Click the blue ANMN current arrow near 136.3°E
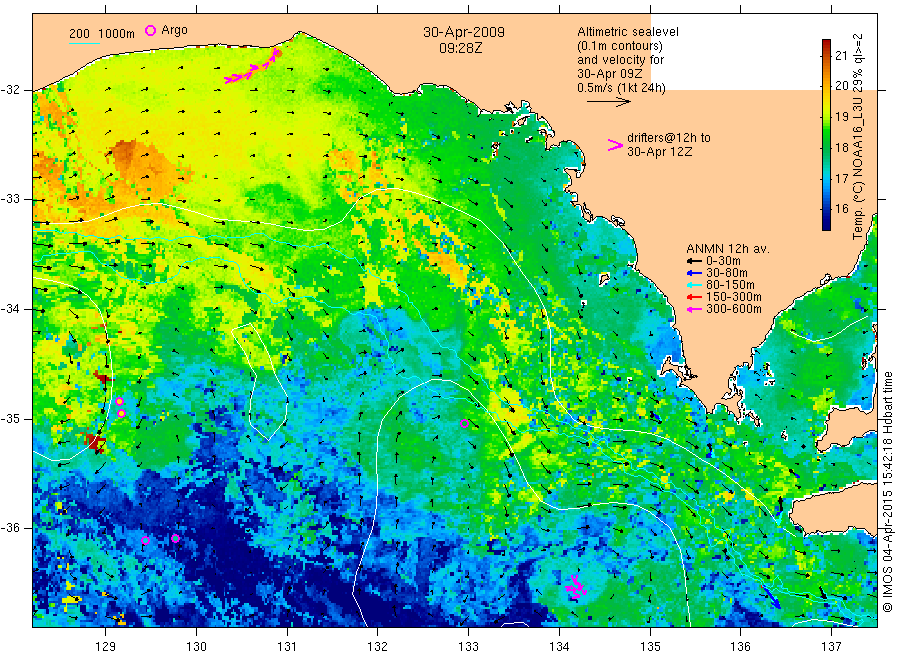The width and height of the screenshot is (900, 660). click(x=770, y=596)
